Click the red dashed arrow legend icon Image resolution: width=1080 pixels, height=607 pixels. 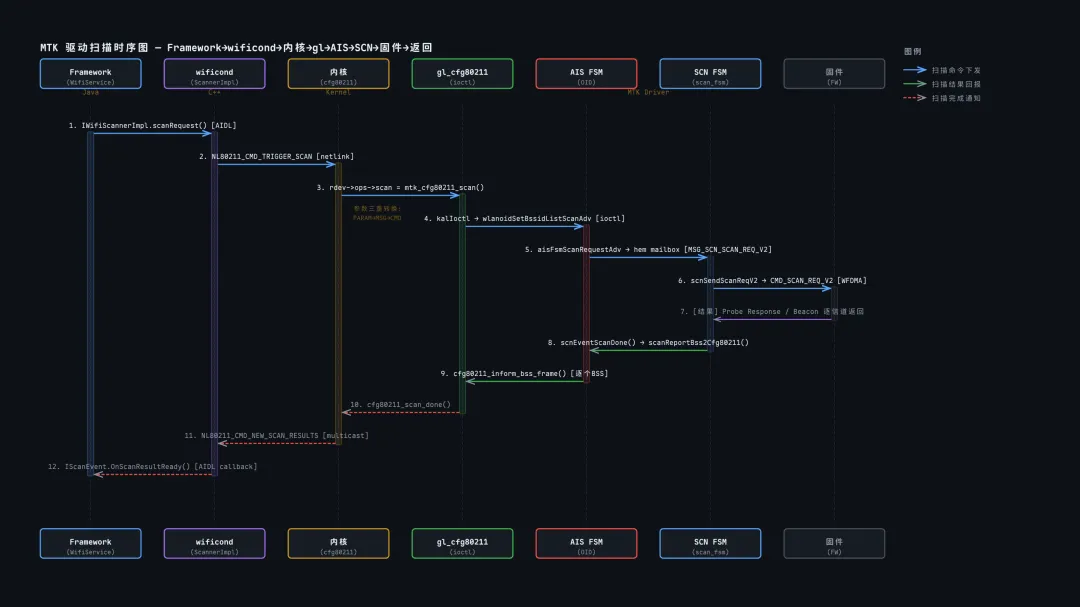915,98
